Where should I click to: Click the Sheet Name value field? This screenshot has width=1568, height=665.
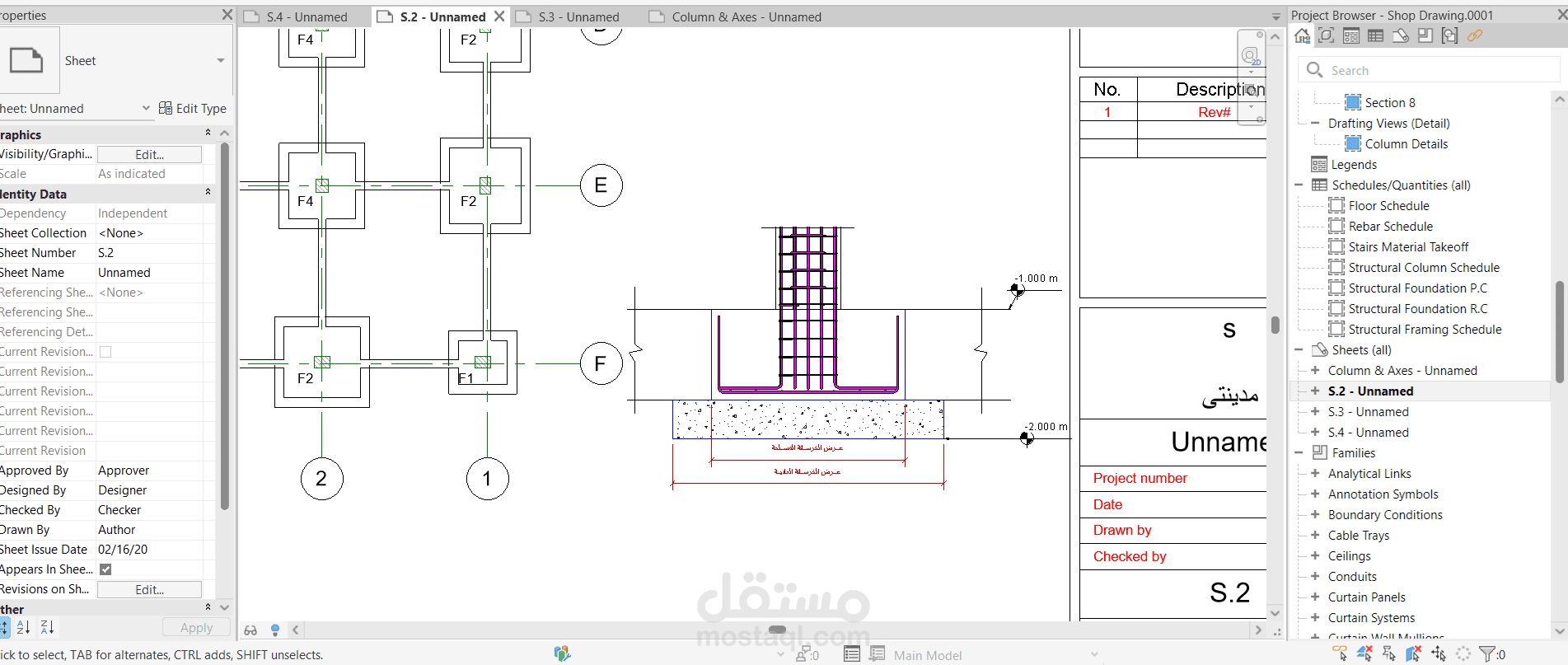tap(149, 273)
